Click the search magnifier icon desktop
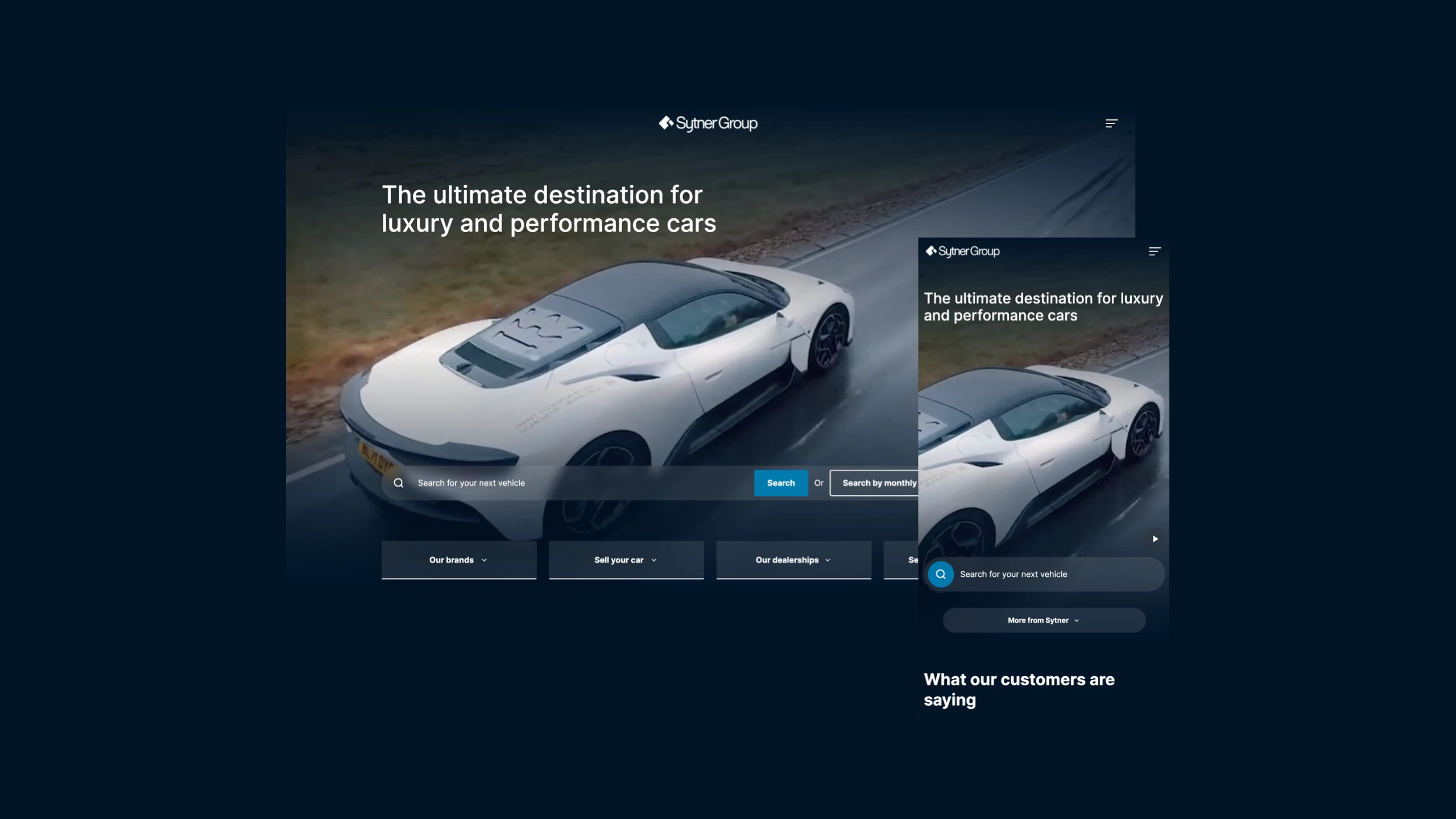The height and width of the screenshot is (819, 1456). coord(398,482)
